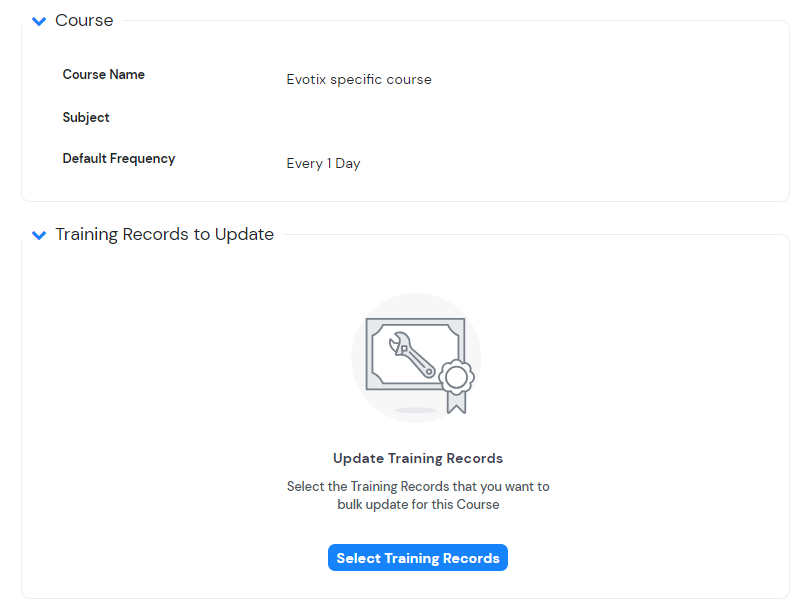This screenshot has height=604, width=805.
Task: Click the Update Training Records title text
Action: click(417, 459)
